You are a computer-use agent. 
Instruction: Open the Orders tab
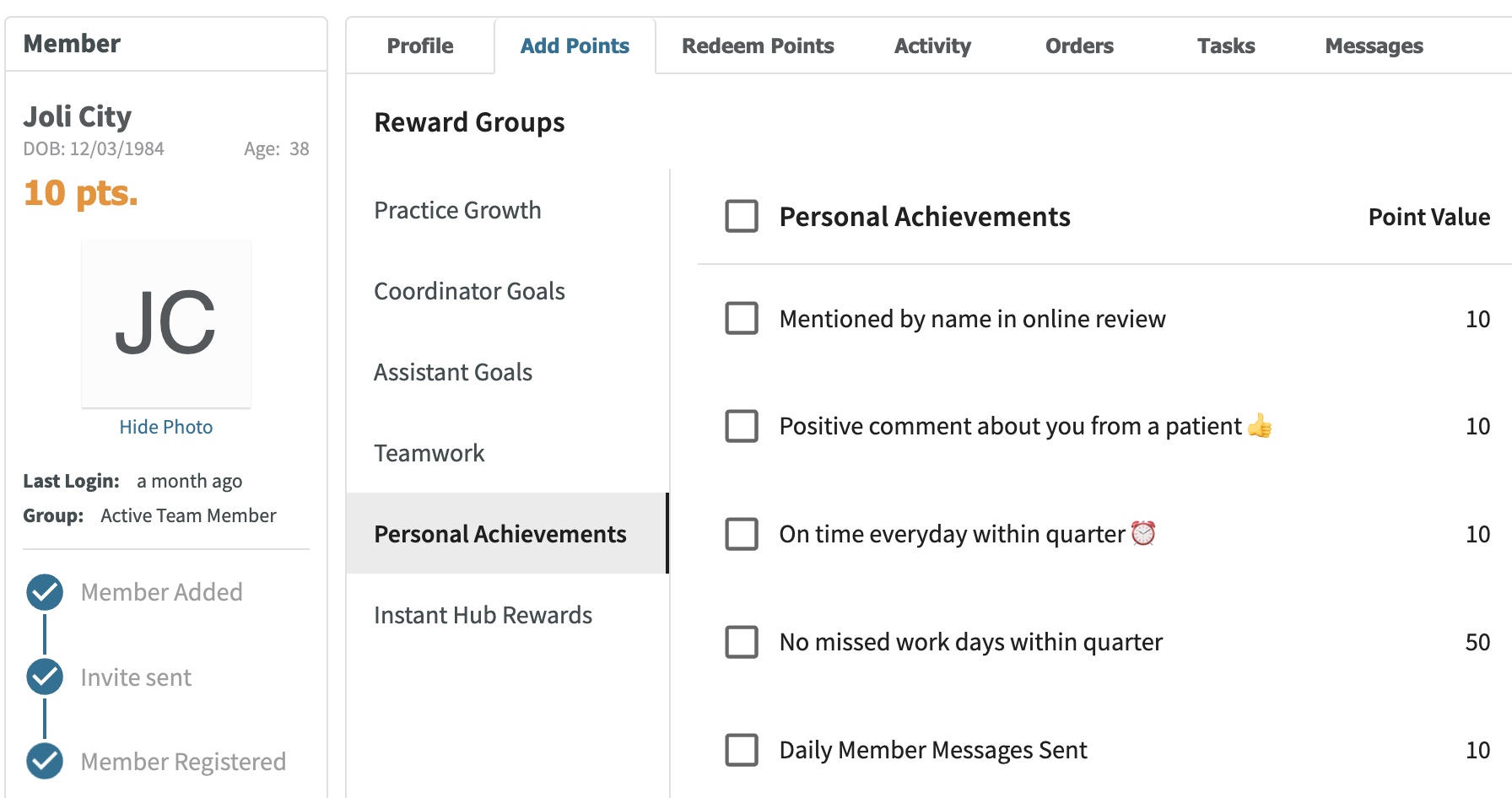click(x=1079, y=46)
